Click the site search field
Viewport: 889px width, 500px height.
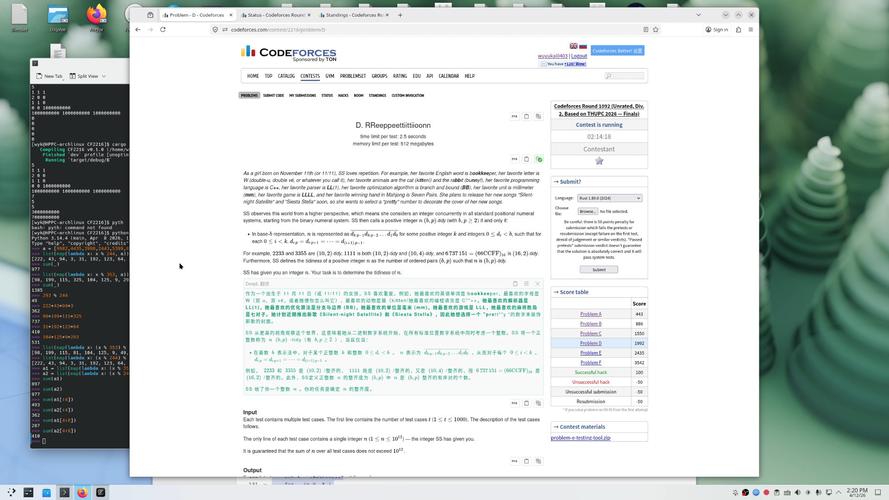tap(624, 76)
